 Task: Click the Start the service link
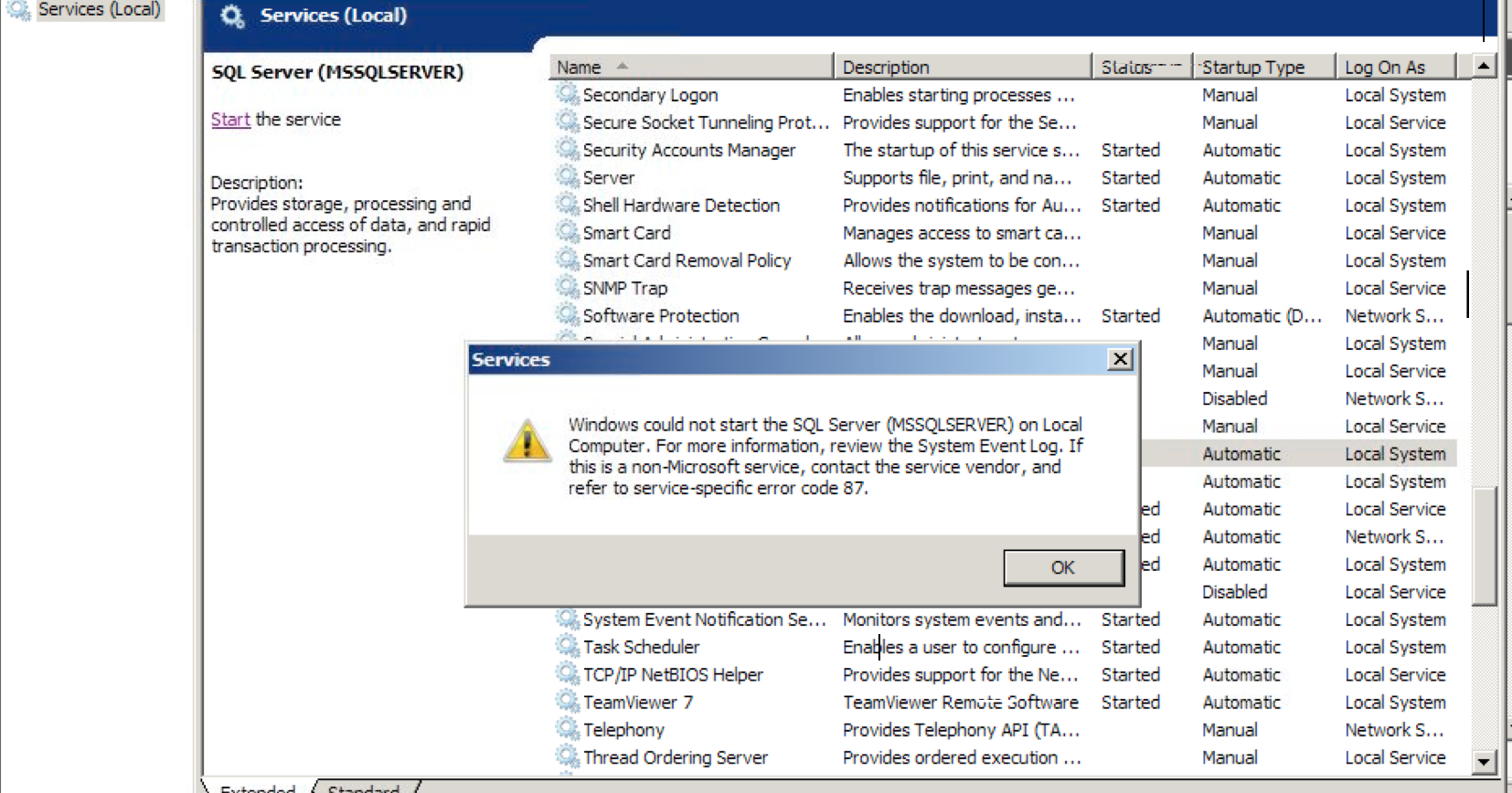[230, 120]
